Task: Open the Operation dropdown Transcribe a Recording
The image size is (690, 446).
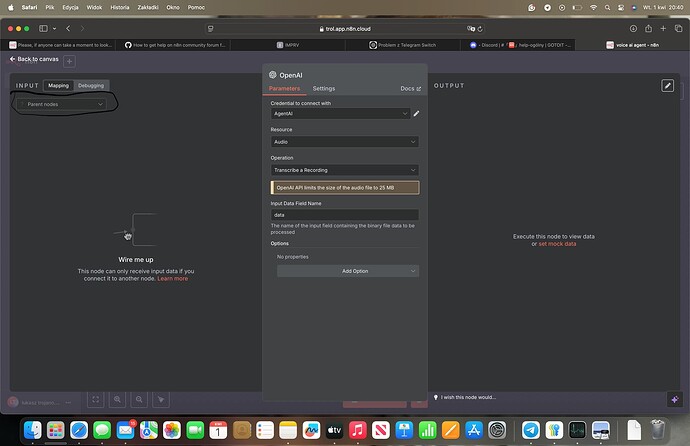Action: point(345,170)
